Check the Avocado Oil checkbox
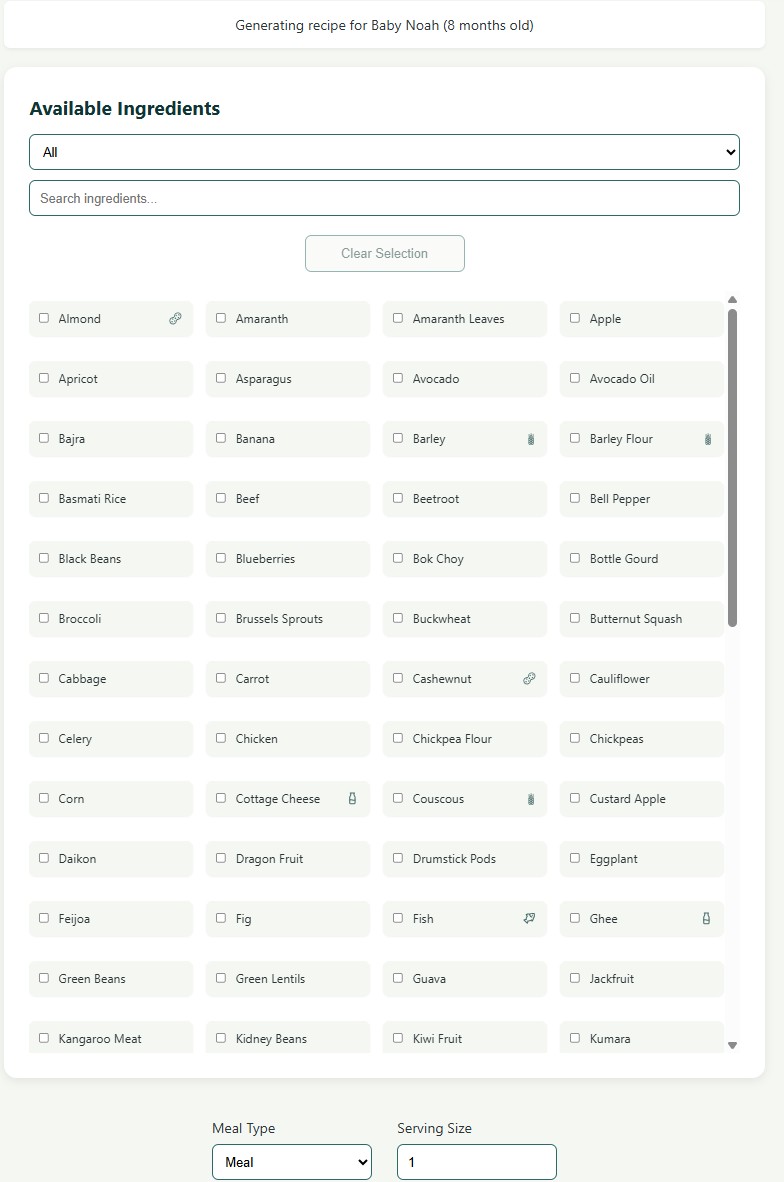This screenshot has width=784, height=1182. click(x=575, y=378)
